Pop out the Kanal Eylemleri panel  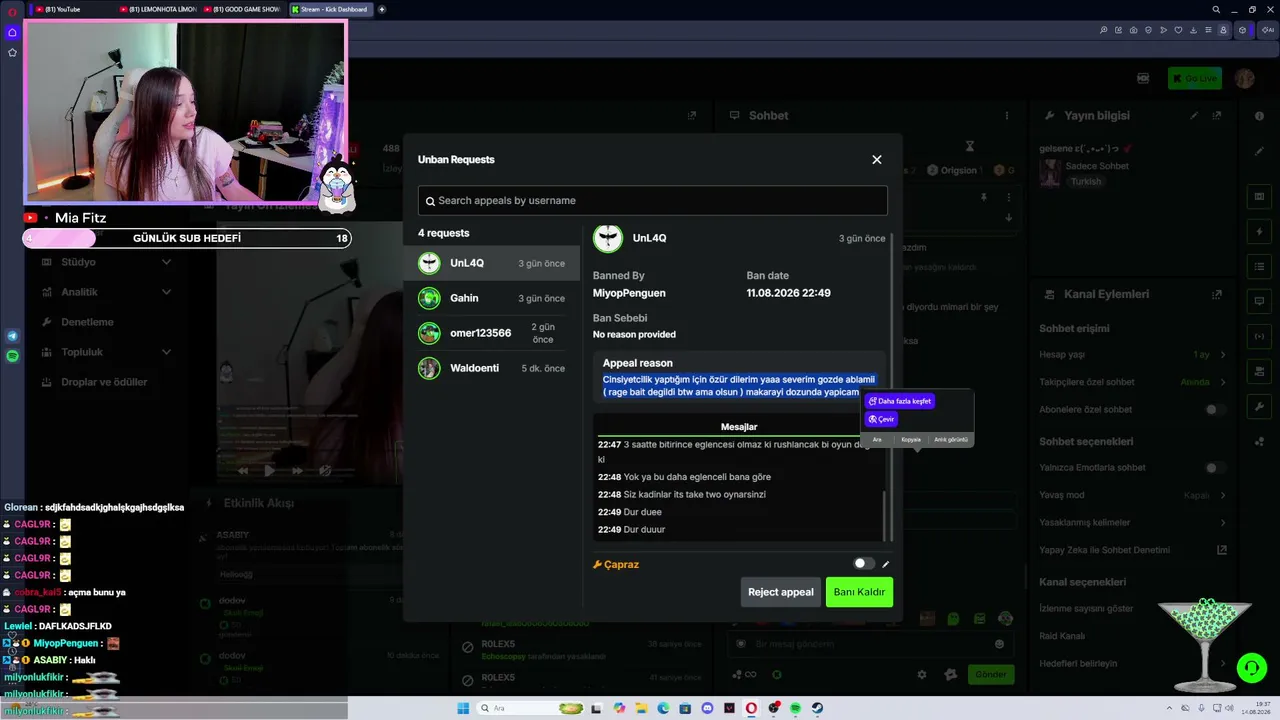pyautogui.click(x=1217, y=295)
